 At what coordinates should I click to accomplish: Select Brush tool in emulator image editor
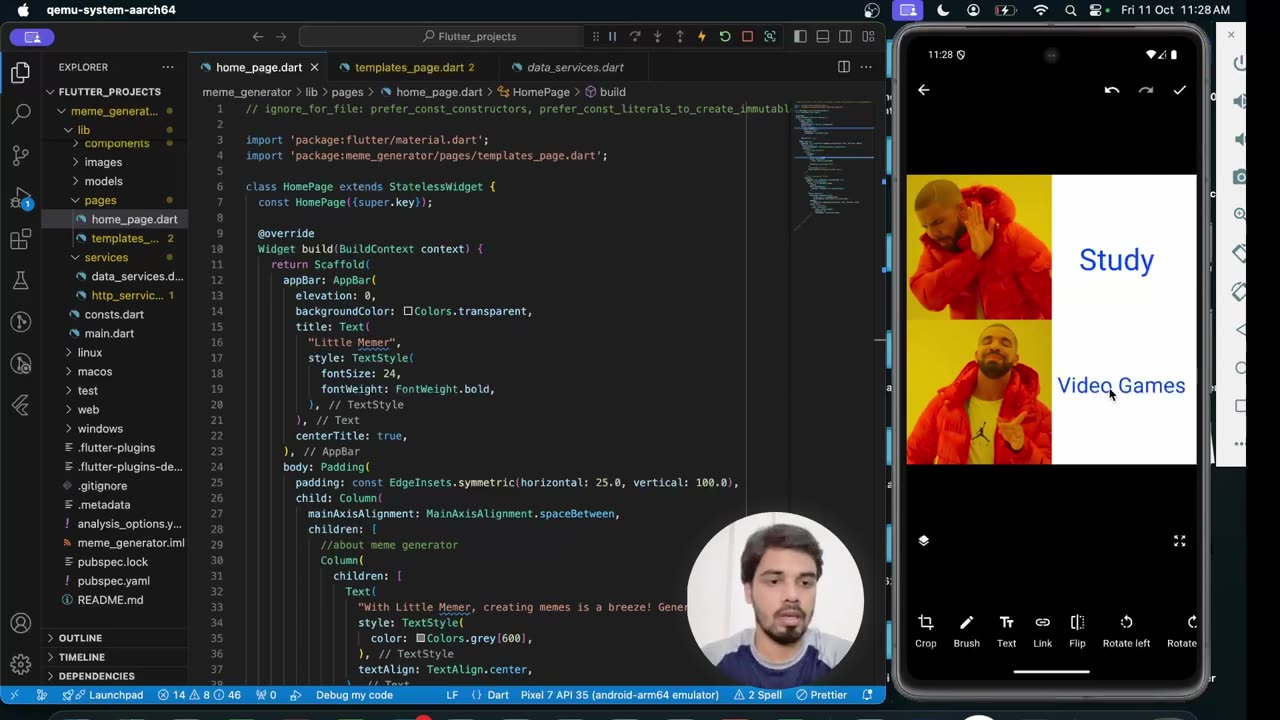coord(966,632)
